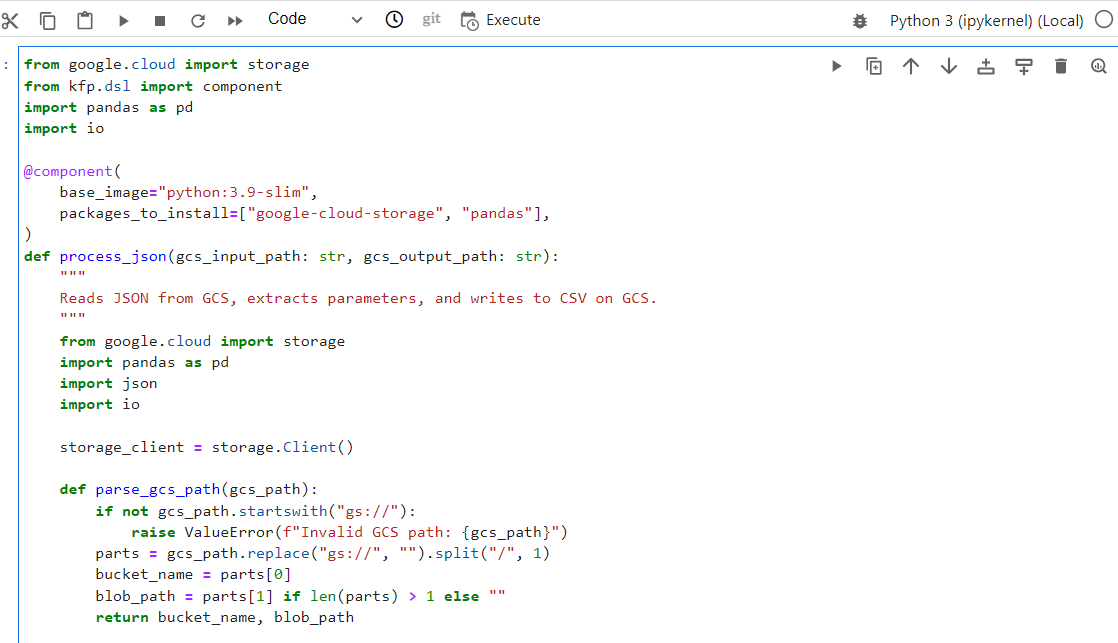The width and height of the screenshot is (1118, 643).
Task: Run the cell with its play button
Action: pos(836,65)
